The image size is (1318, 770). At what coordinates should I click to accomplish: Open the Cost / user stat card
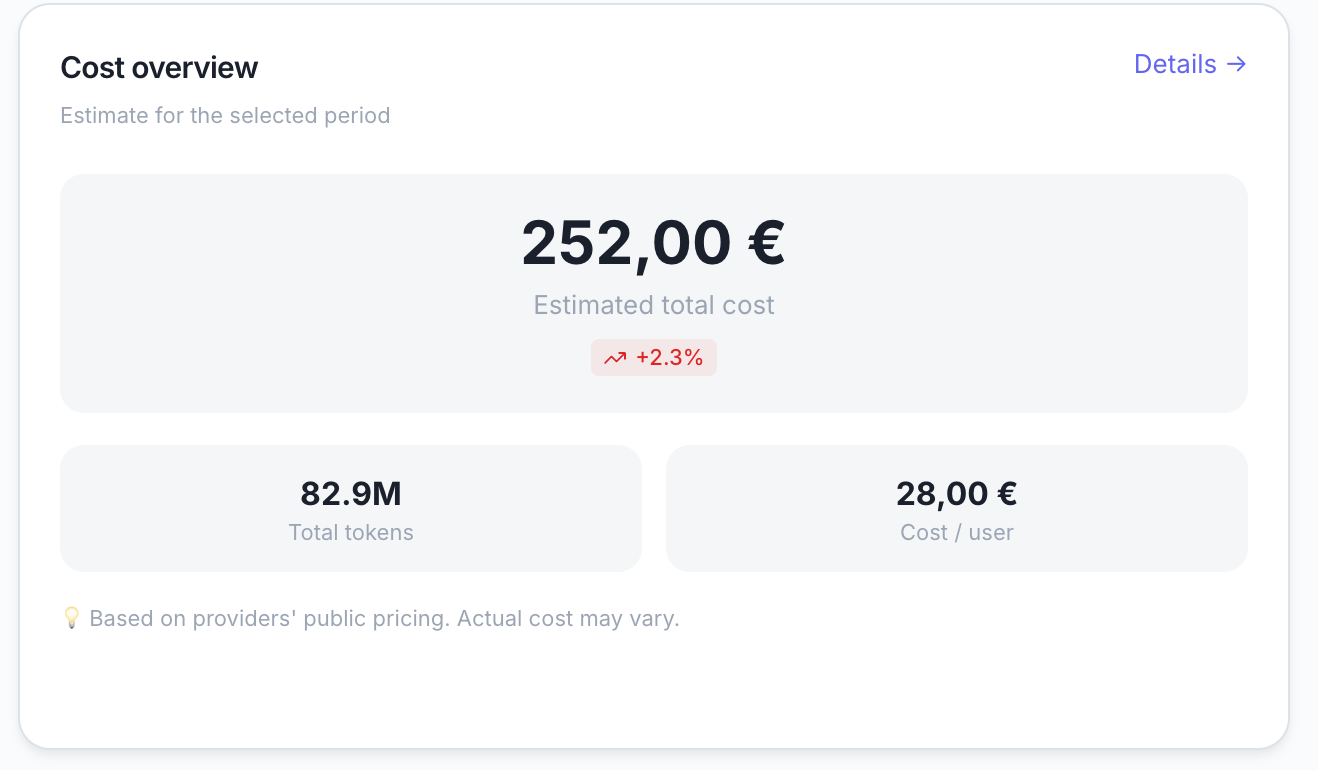pyautogui.click(x=957, y=508)
